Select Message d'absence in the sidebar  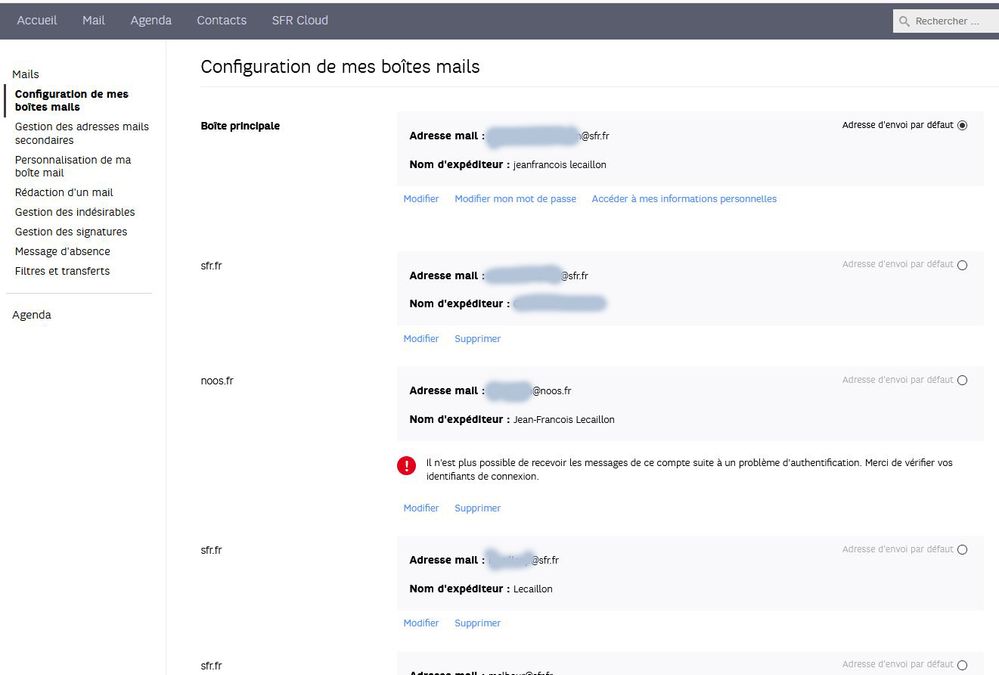pyautogui.click(x=62, y=251)
